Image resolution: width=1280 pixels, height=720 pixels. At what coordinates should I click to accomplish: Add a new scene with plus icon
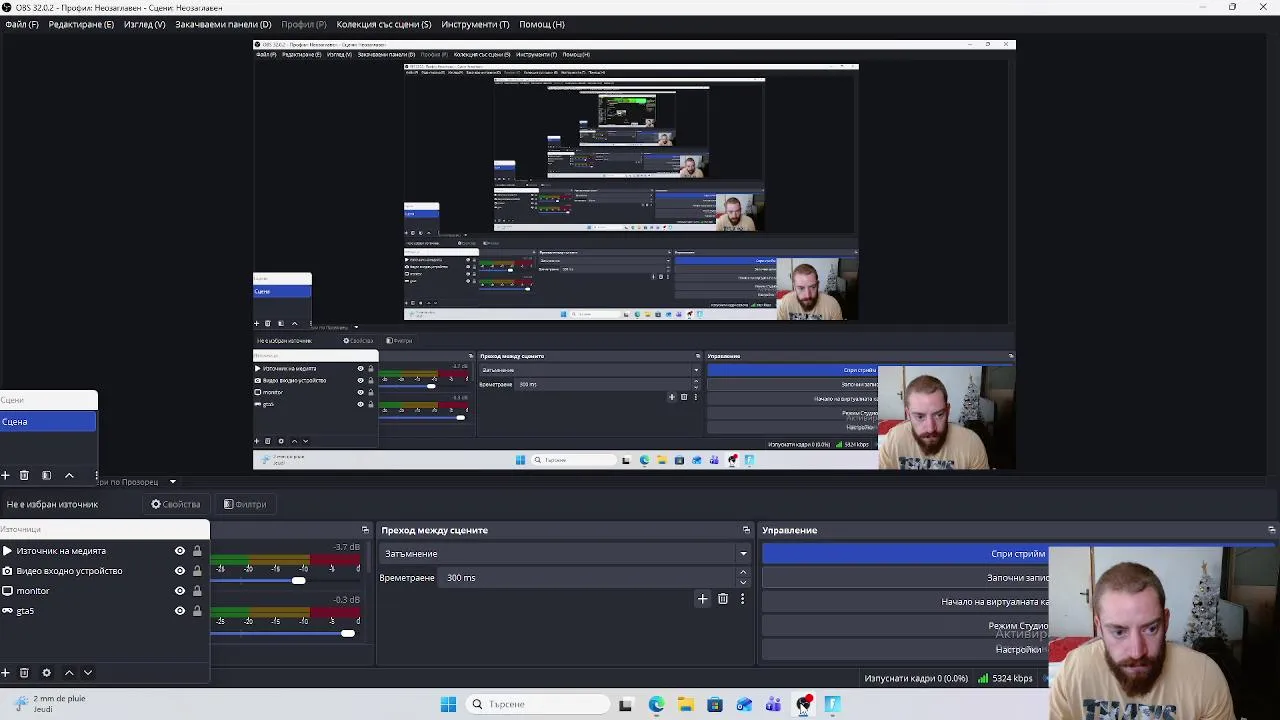coord(6,476)
